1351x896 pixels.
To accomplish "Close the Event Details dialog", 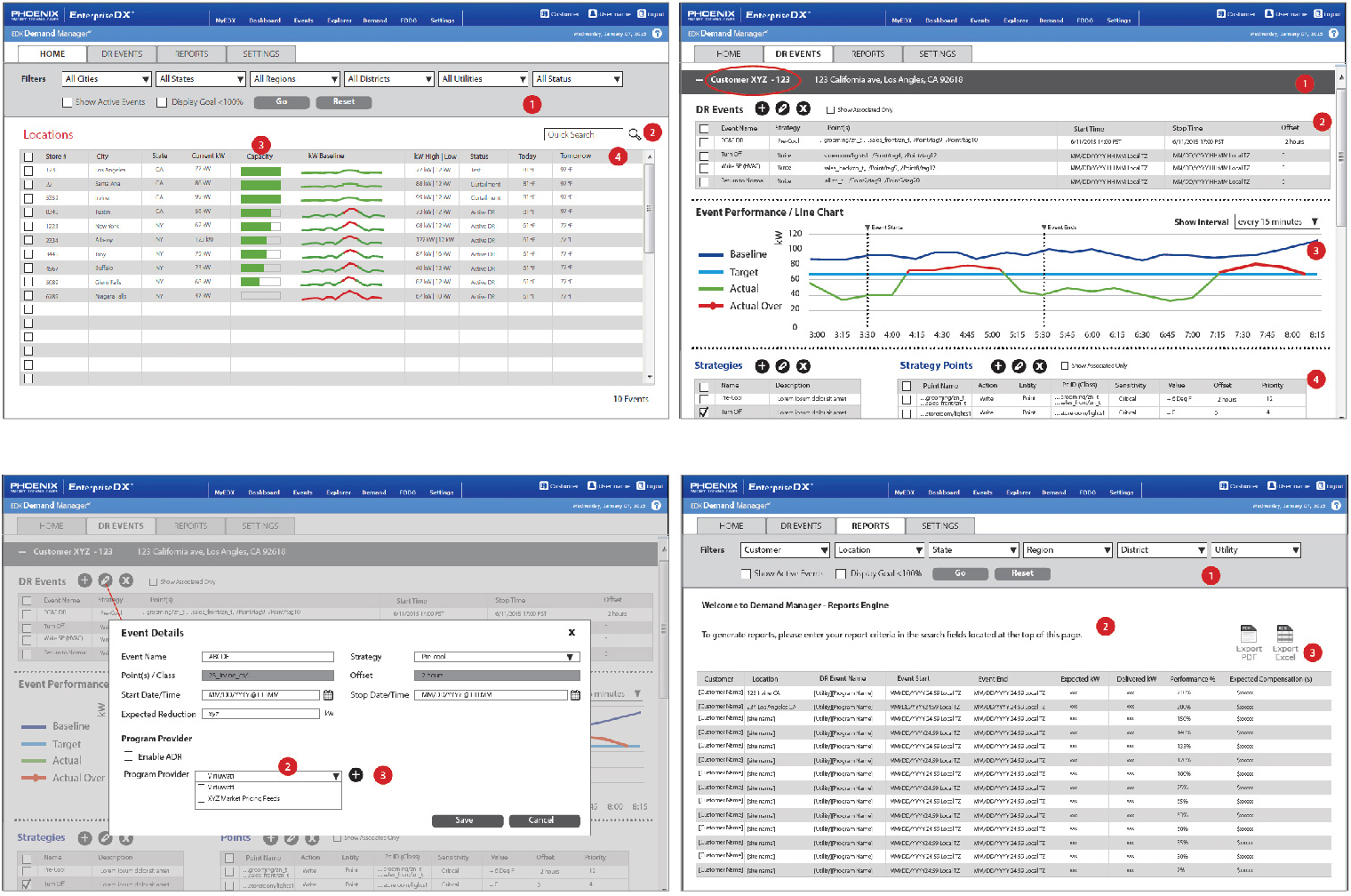I will coord(572,633).
